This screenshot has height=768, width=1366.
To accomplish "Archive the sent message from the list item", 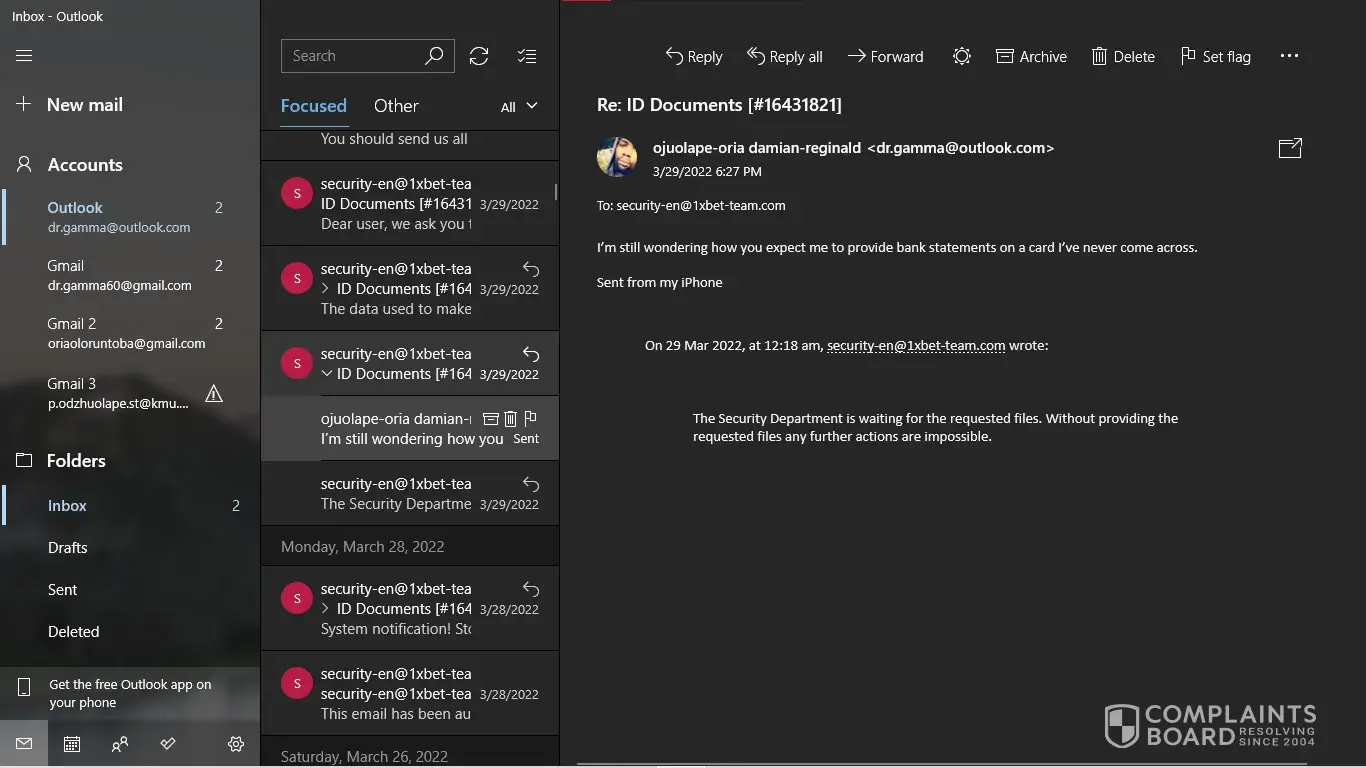I will tap(490, 419).
